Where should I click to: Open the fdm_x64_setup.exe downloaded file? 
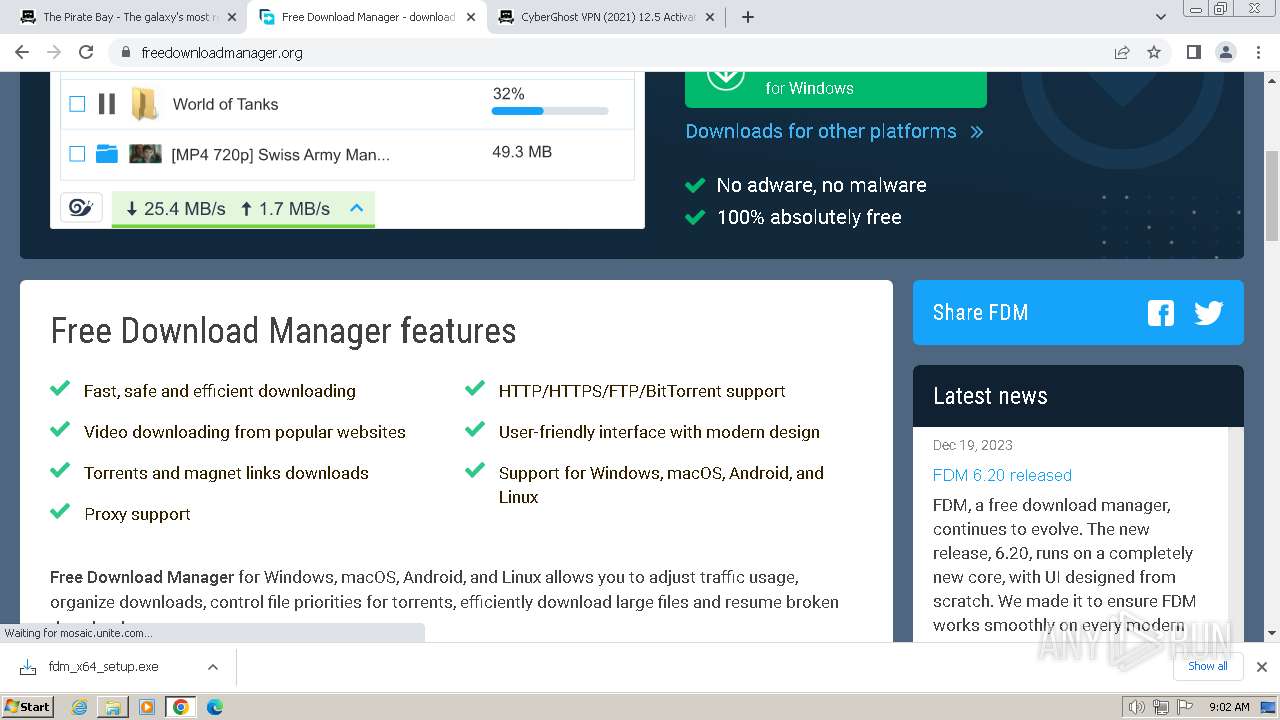pos(103,667)
